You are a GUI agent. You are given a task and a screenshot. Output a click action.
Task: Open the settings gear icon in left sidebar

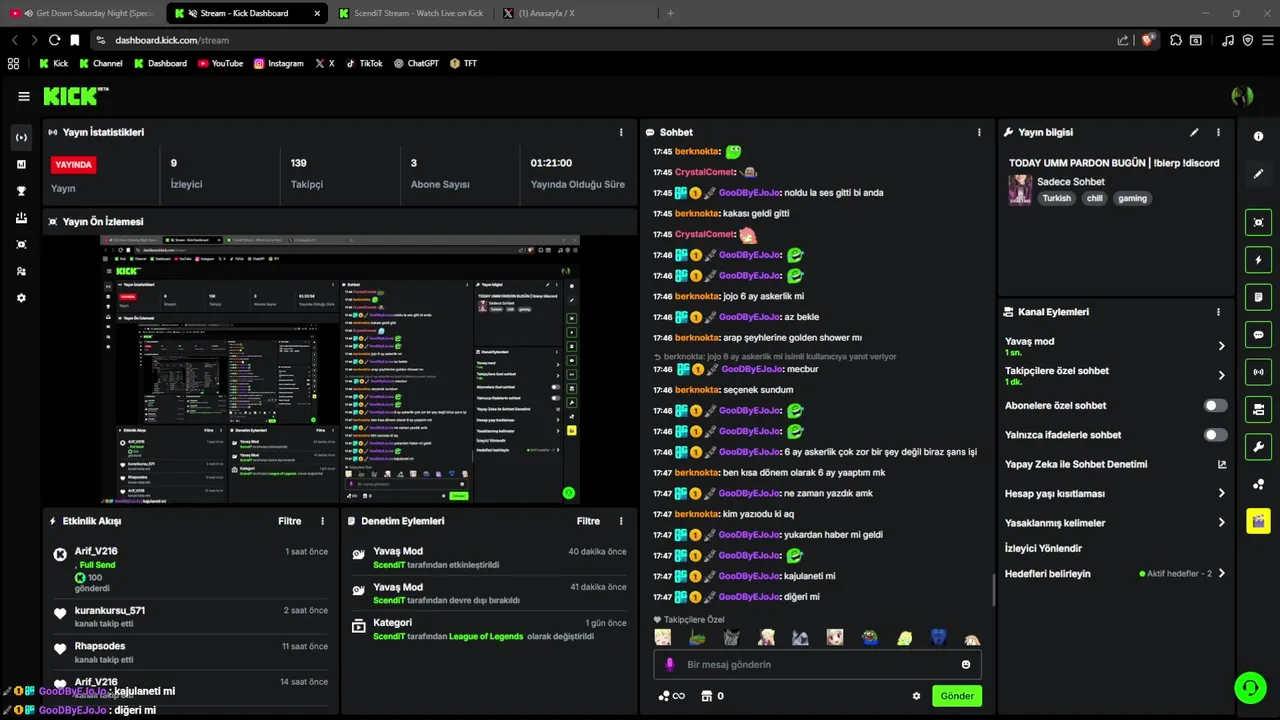coord(22,298)
